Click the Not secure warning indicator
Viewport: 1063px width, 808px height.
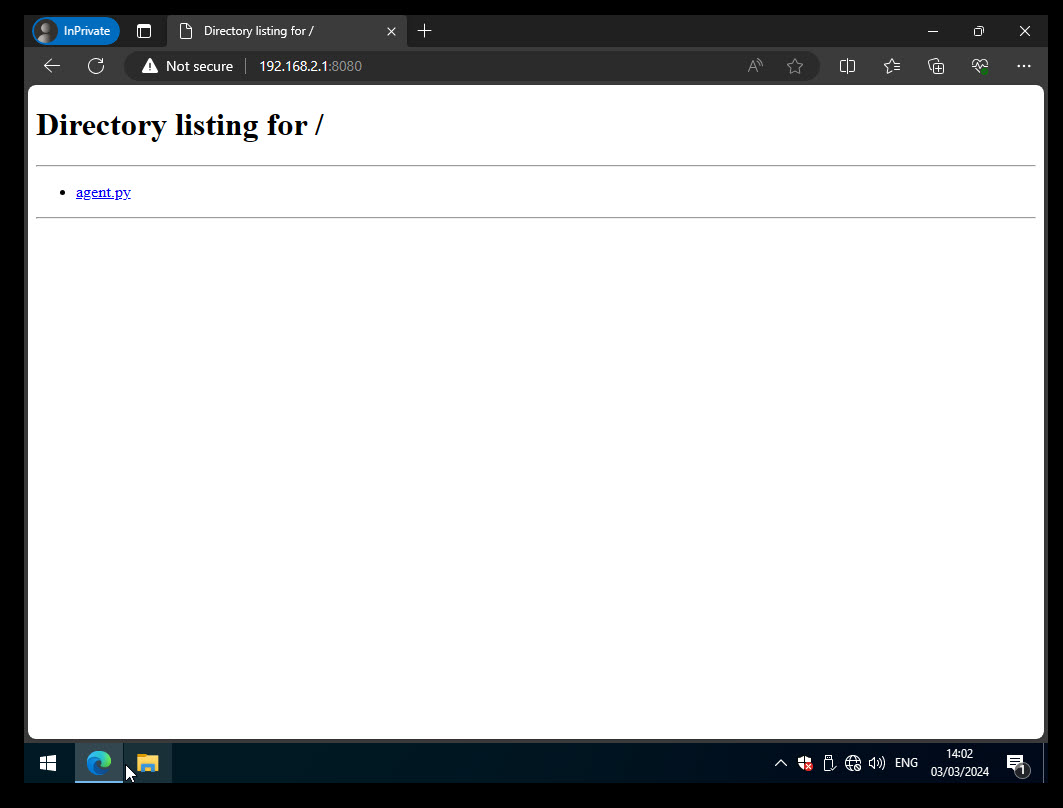187,66
